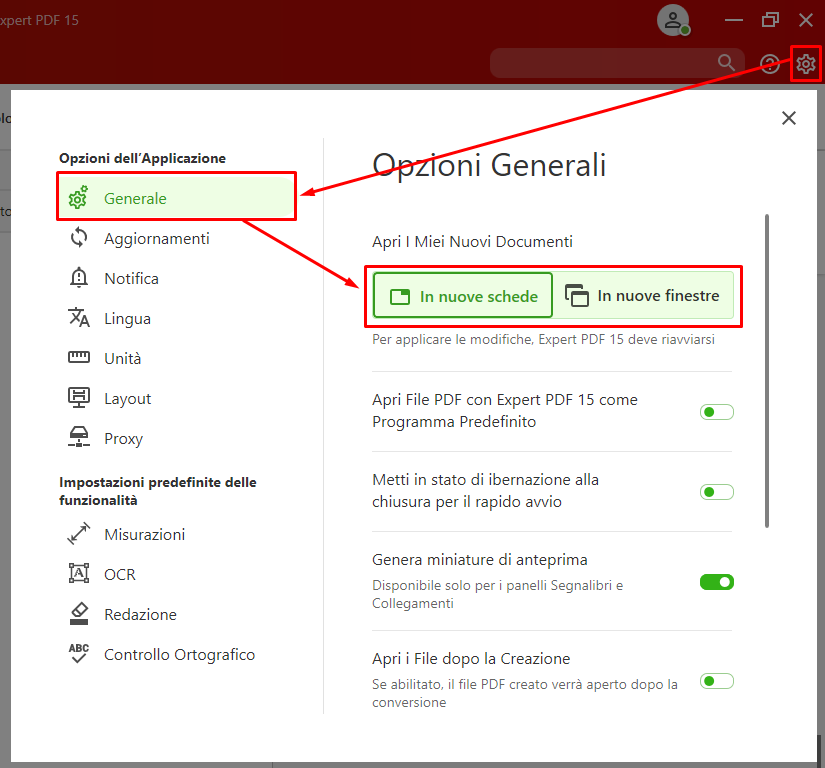The image size is (825, 768).
Task: Open the Proxy settings
Action: (x=176, y=438)
